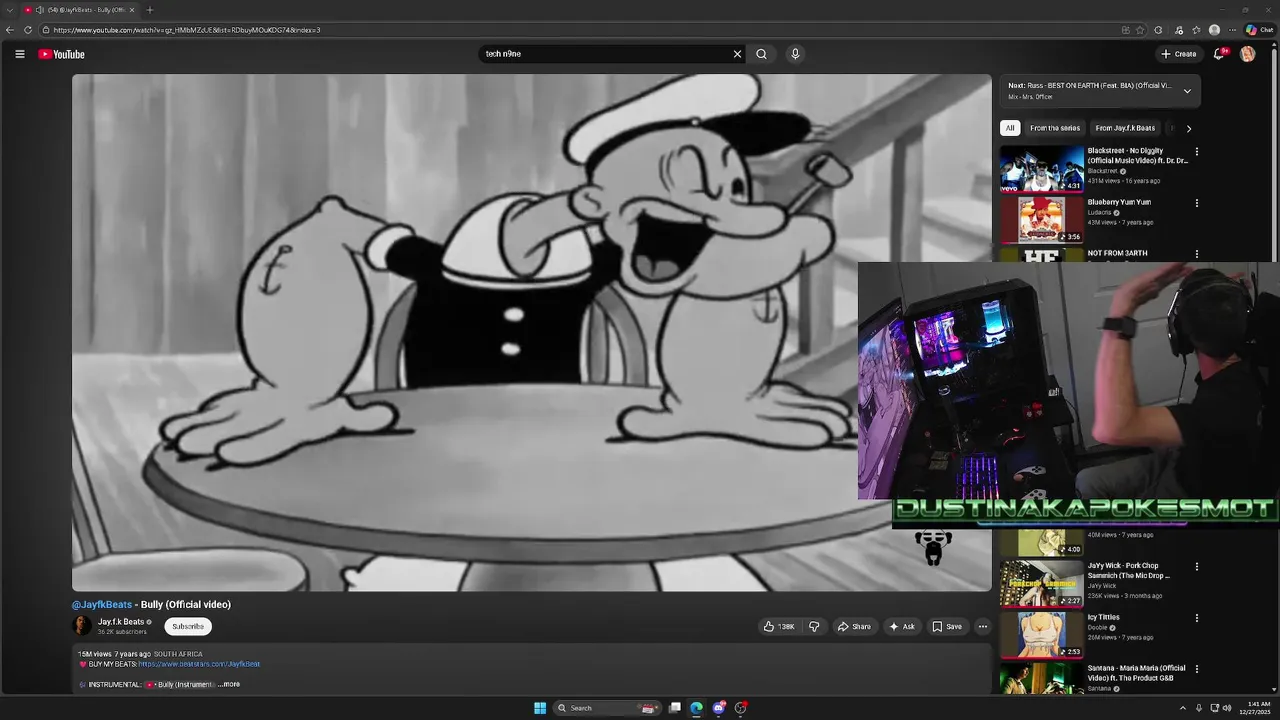Open the Icy Titties video title
Image resolution: width=1280 pixels, height=720 pixels.
point(1103,617)
